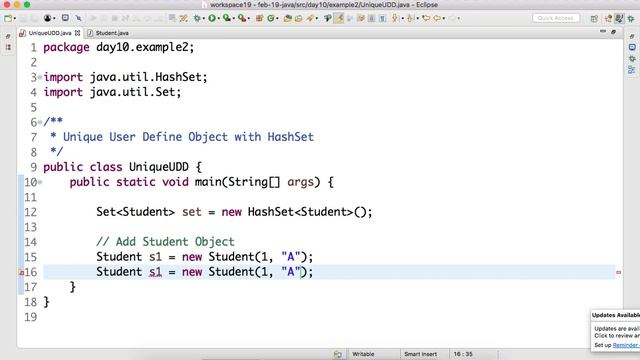Click the Open Perspective icon
This screenshot has height=360, width=640.
point(594,19)
